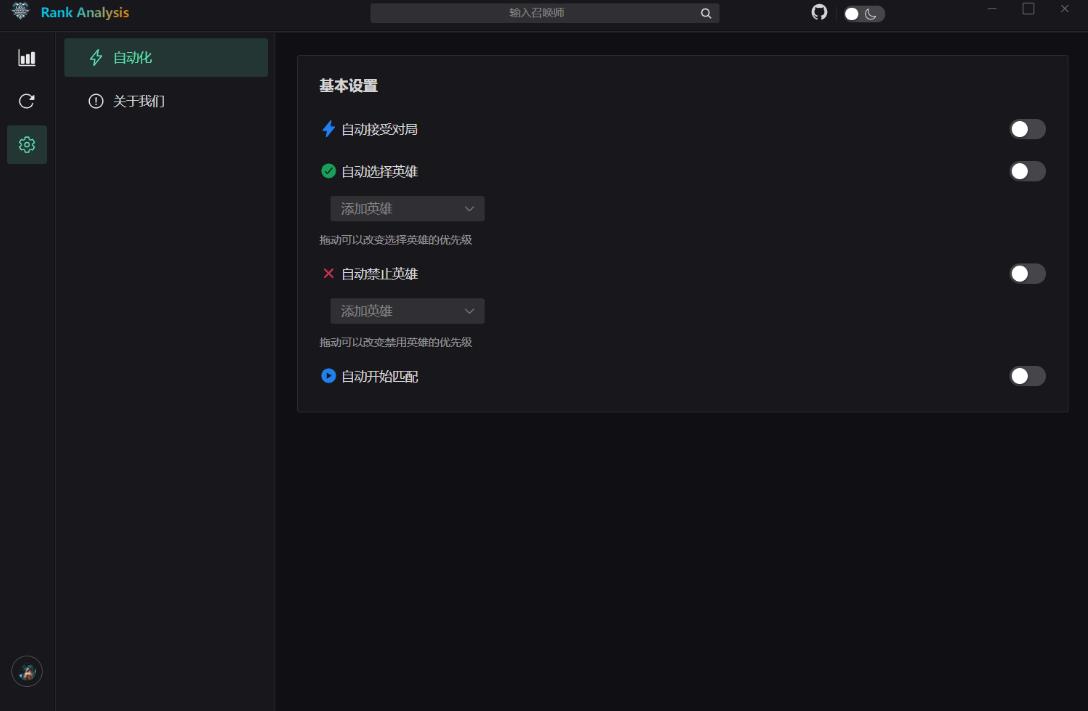Turn on the 自动禁止英雄 switch
The image size is (1088, 711).
click(1028, 273)
